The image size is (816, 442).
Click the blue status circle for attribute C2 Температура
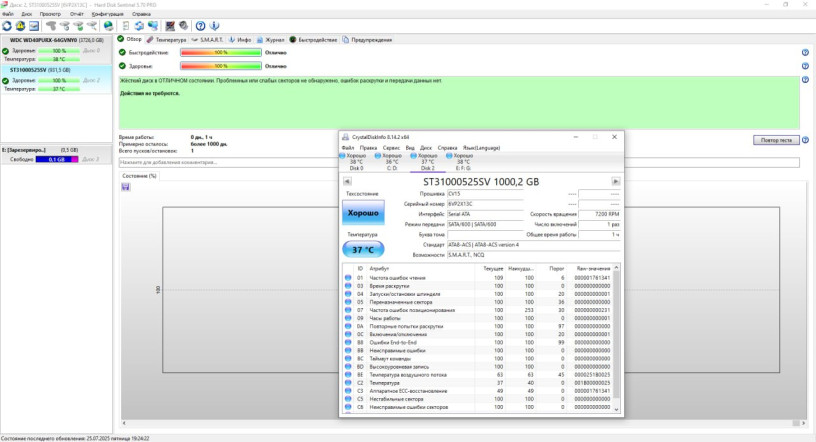(348, 383)
